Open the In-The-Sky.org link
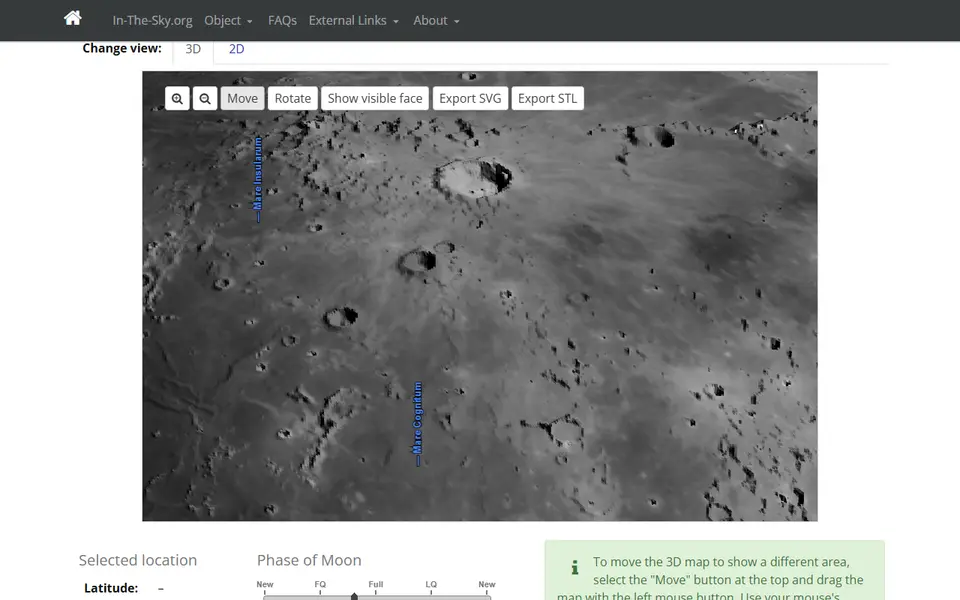This screenshot has height=600, width=960. click(x=152, y=20)
